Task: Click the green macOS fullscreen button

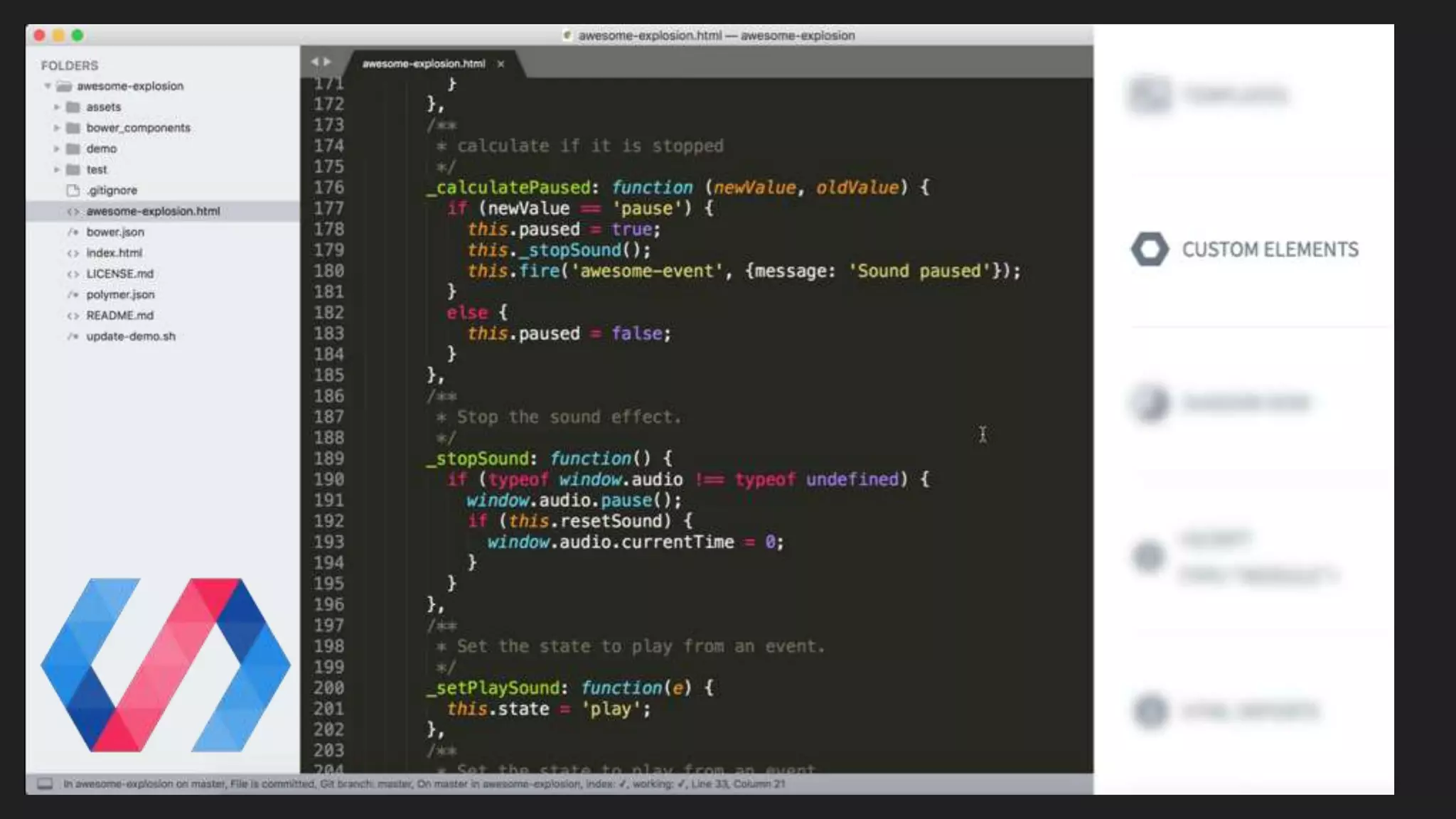Action: pos(77,35)
